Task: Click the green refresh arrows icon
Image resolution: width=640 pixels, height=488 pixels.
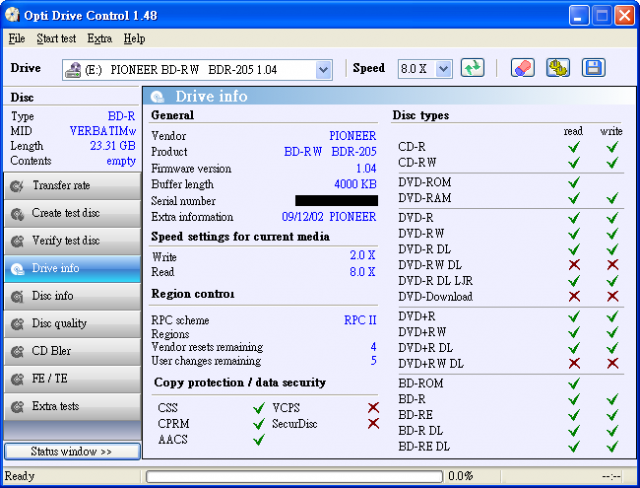Action: 473,68
